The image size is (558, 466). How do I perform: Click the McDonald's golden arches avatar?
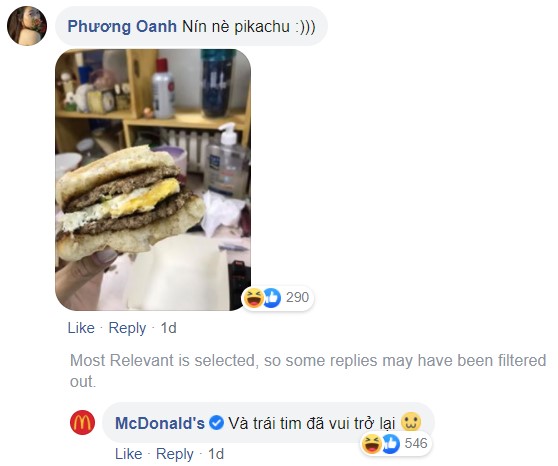tap(83, 423)
